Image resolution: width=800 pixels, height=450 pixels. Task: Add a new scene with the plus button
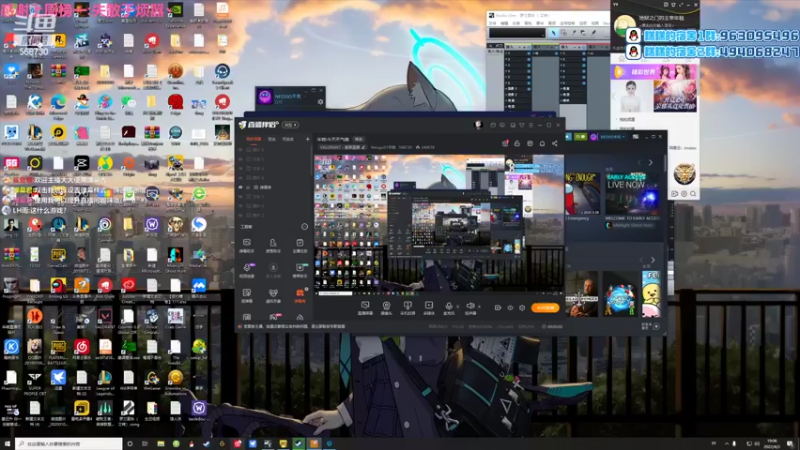pyautogui.click(x=307, y=139)
